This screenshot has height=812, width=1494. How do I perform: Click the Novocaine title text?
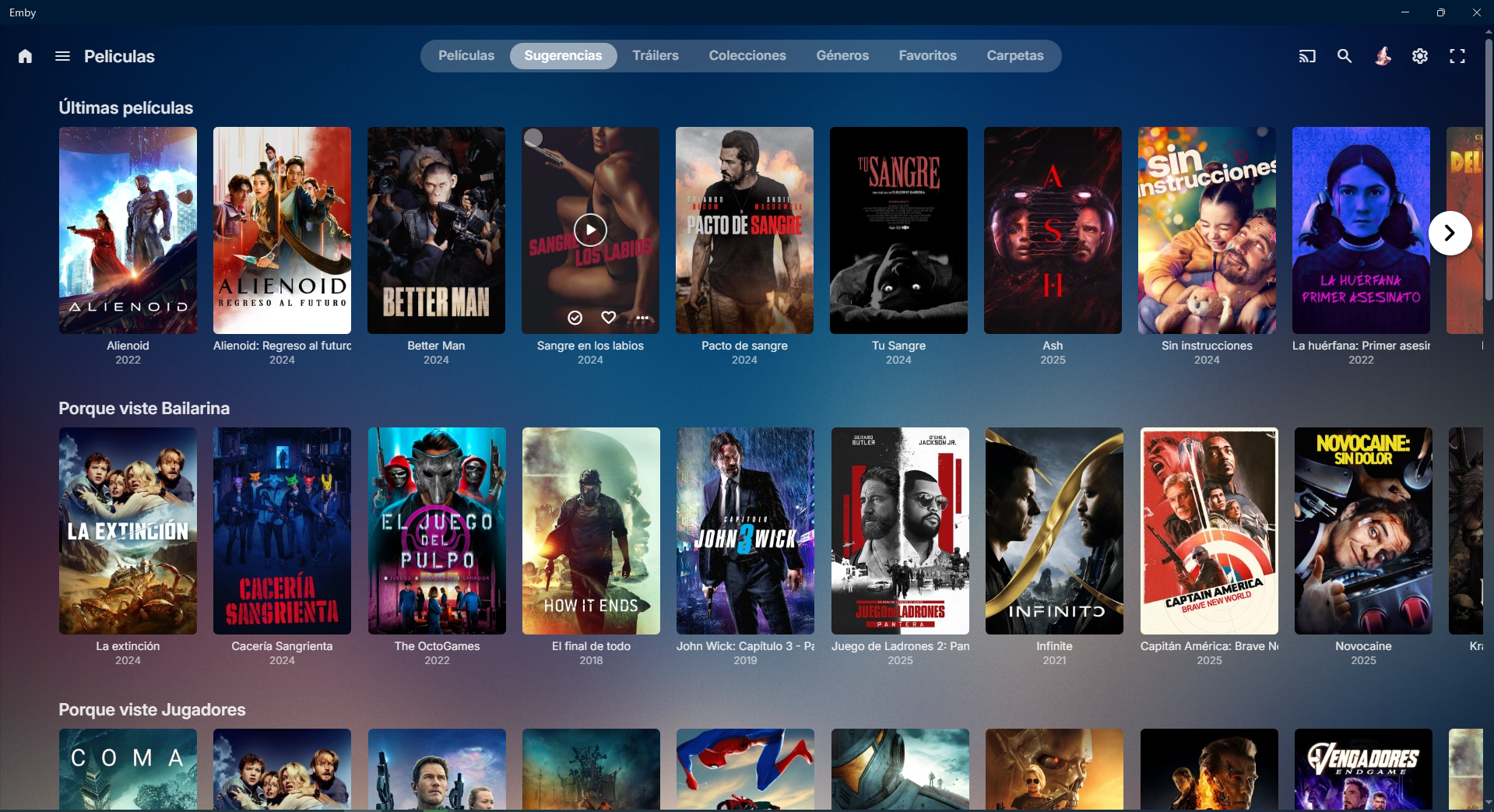pos(1363,646)
